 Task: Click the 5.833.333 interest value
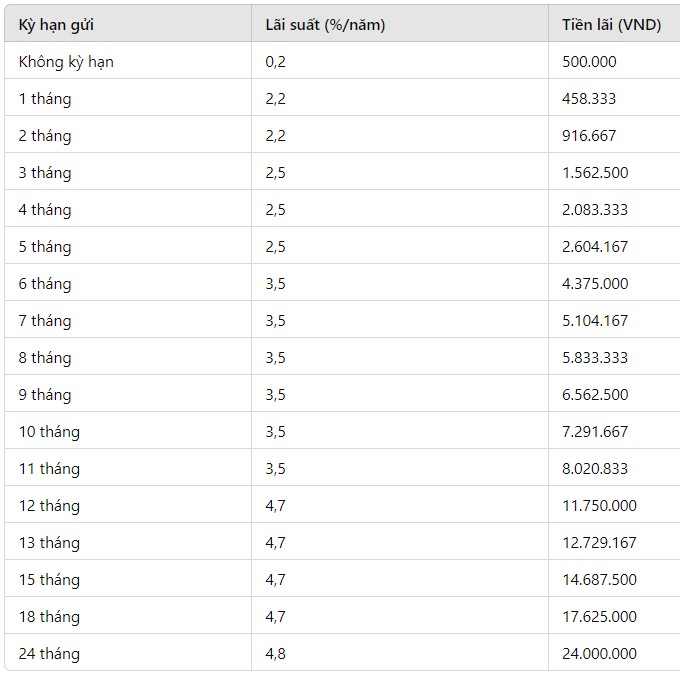(x=595, y=358)
